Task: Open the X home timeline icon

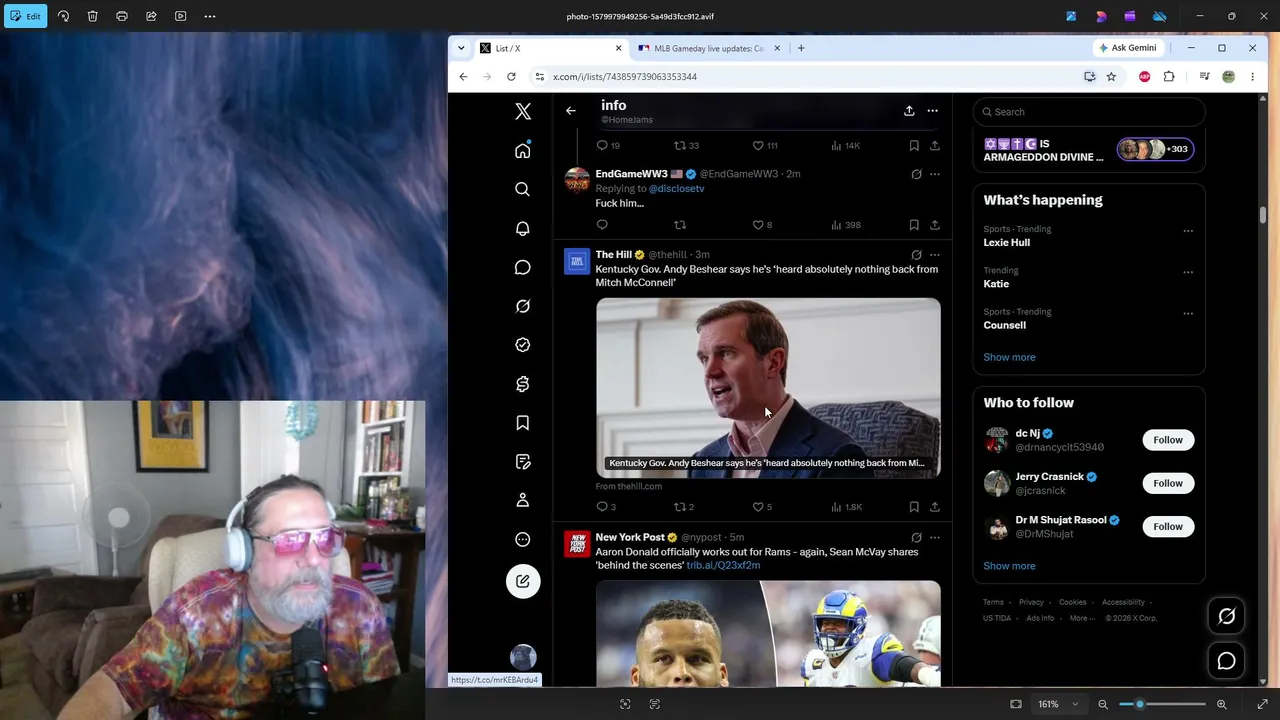Action: (x=522, y=150)
